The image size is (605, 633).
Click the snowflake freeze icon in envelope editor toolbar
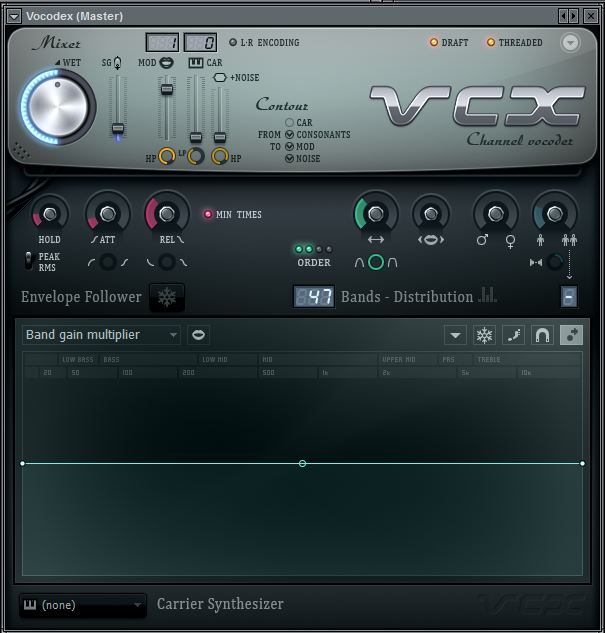pos(484,335)
